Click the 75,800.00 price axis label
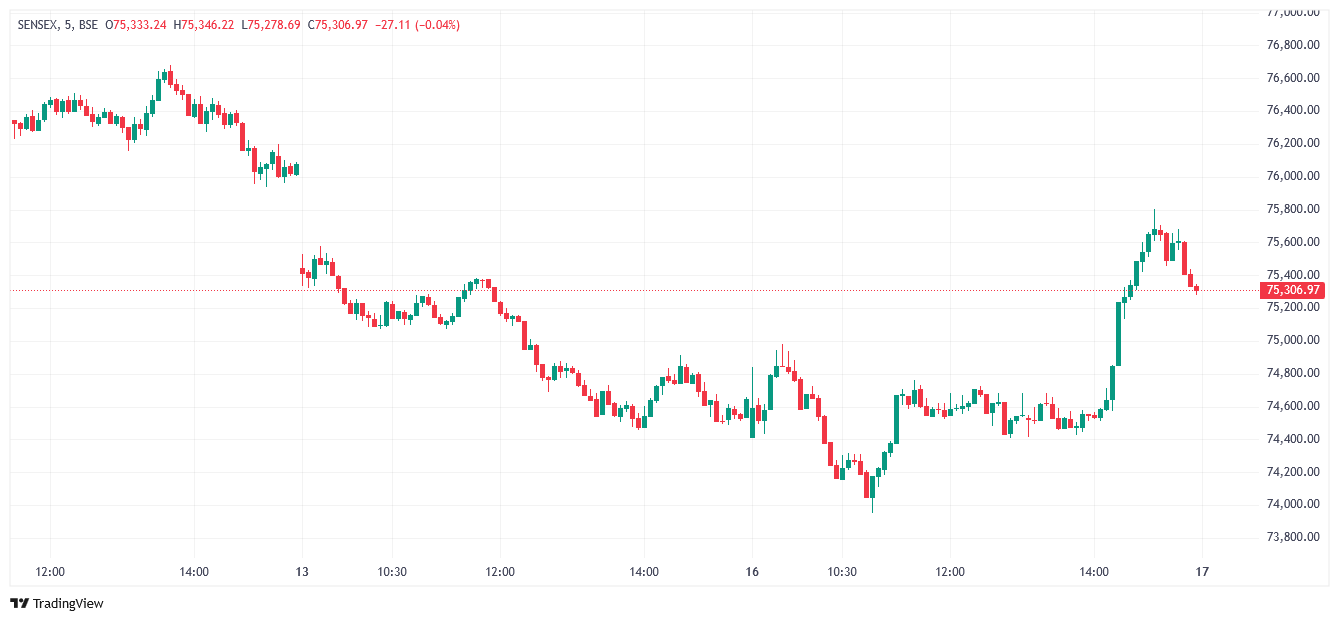Image resolution: width=1339 pixels, height=621 pixels. pyautogui.click(x=1293, y=209)
